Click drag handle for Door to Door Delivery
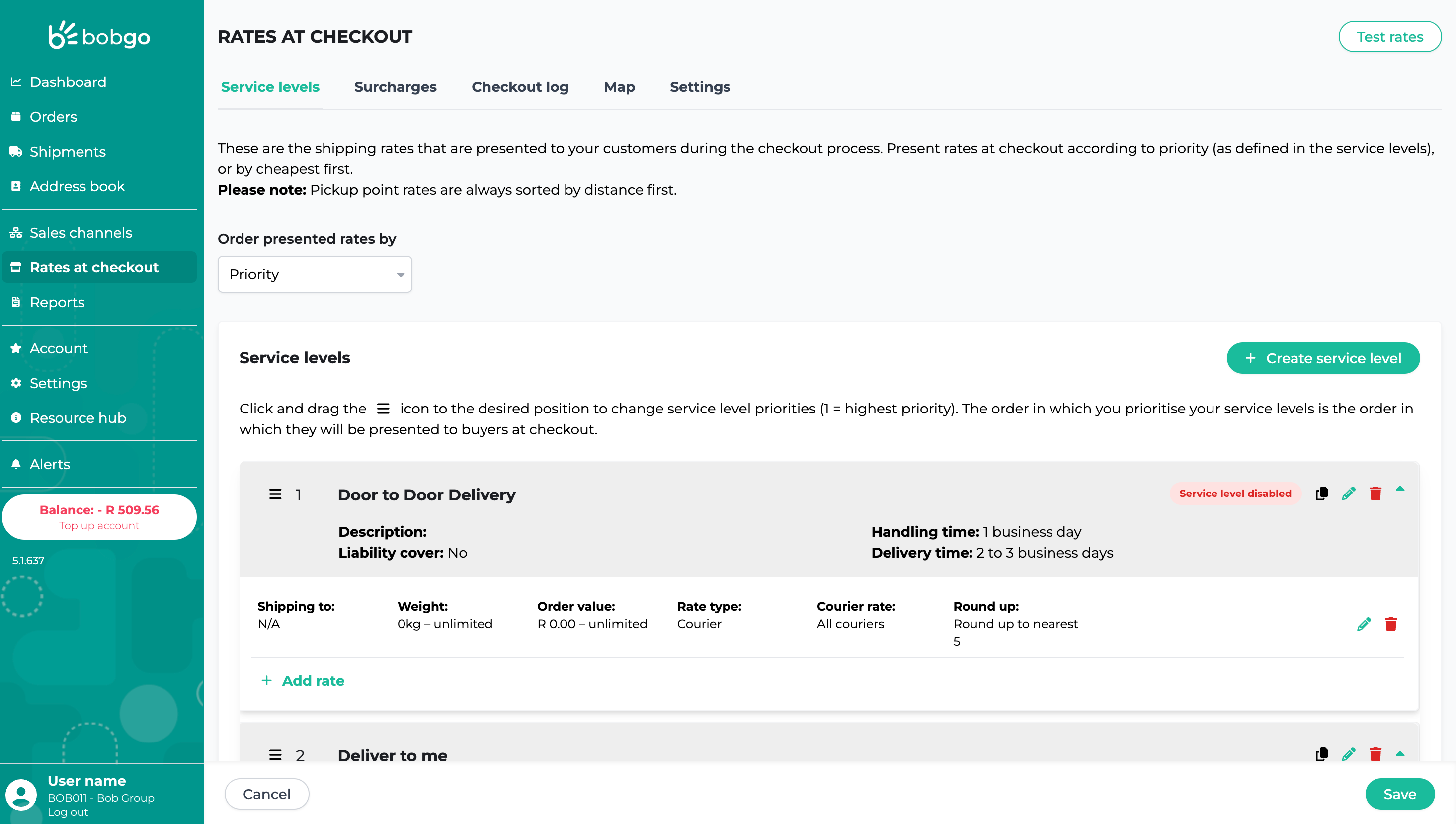Screen dimensions: 1456x824 (275, 494)
